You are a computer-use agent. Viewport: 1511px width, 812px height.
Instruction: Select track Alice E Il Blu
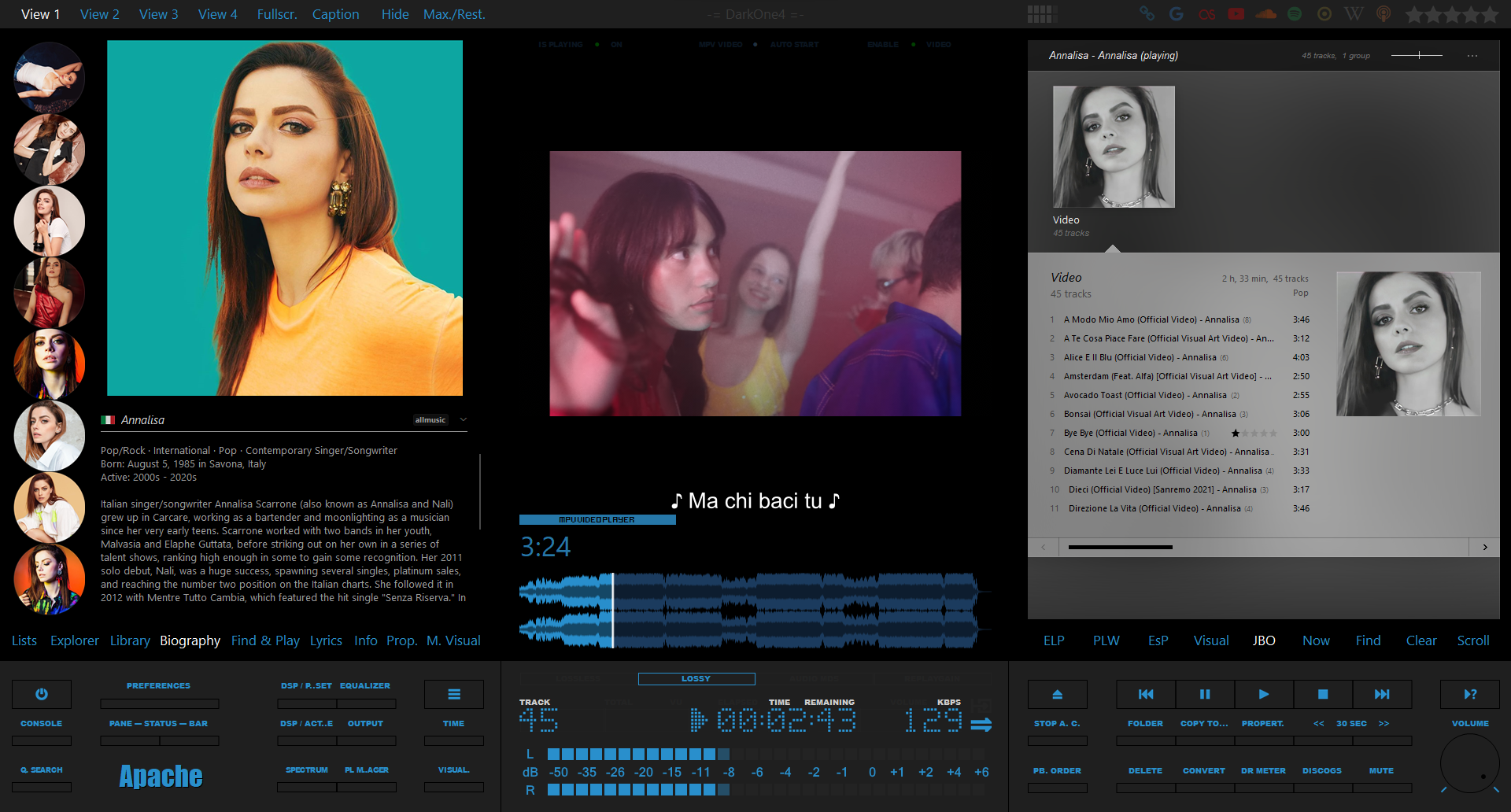(1180, 357)
